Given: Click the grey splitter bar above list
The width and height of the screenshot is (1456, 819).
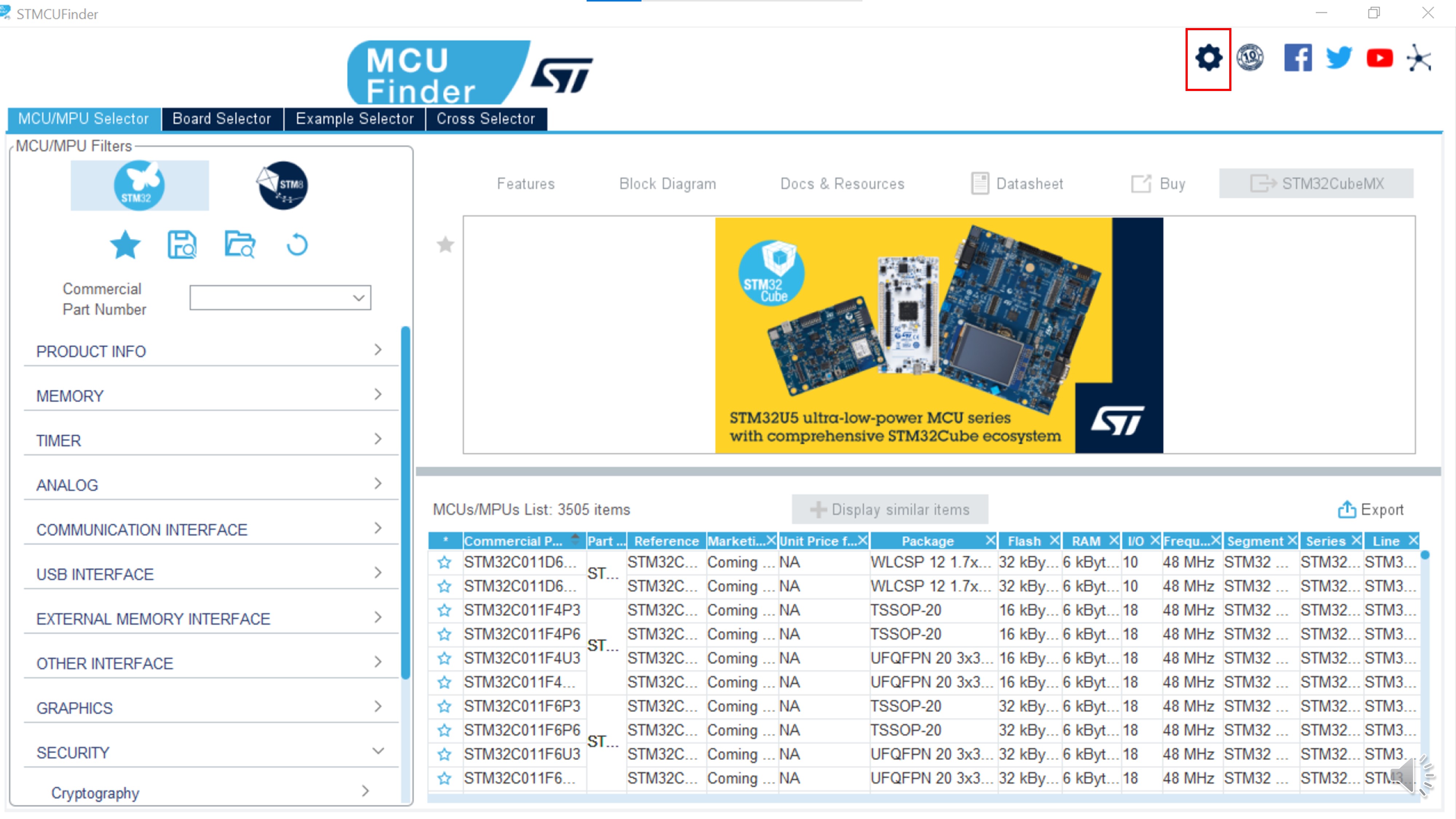Looking at the screenshot, I should [928, 471].
